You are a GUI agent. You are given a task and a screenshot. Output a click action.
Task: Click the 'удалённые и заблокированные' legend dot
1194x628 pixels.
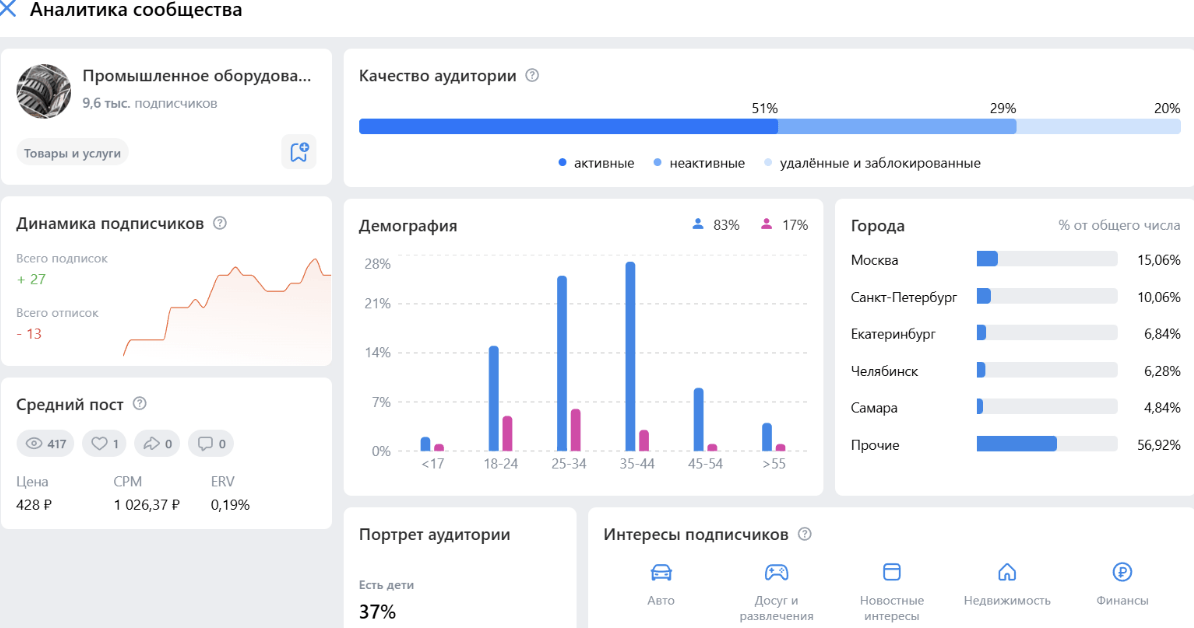point(768,162)
